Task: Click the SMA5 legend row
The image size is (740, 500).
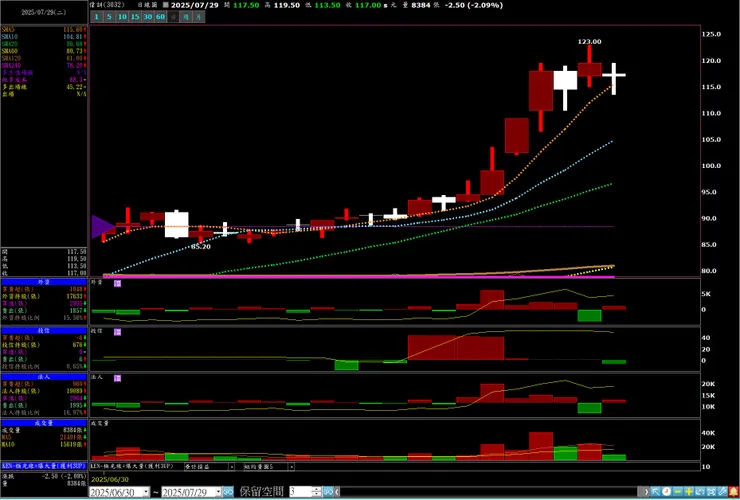Action: 44,29
